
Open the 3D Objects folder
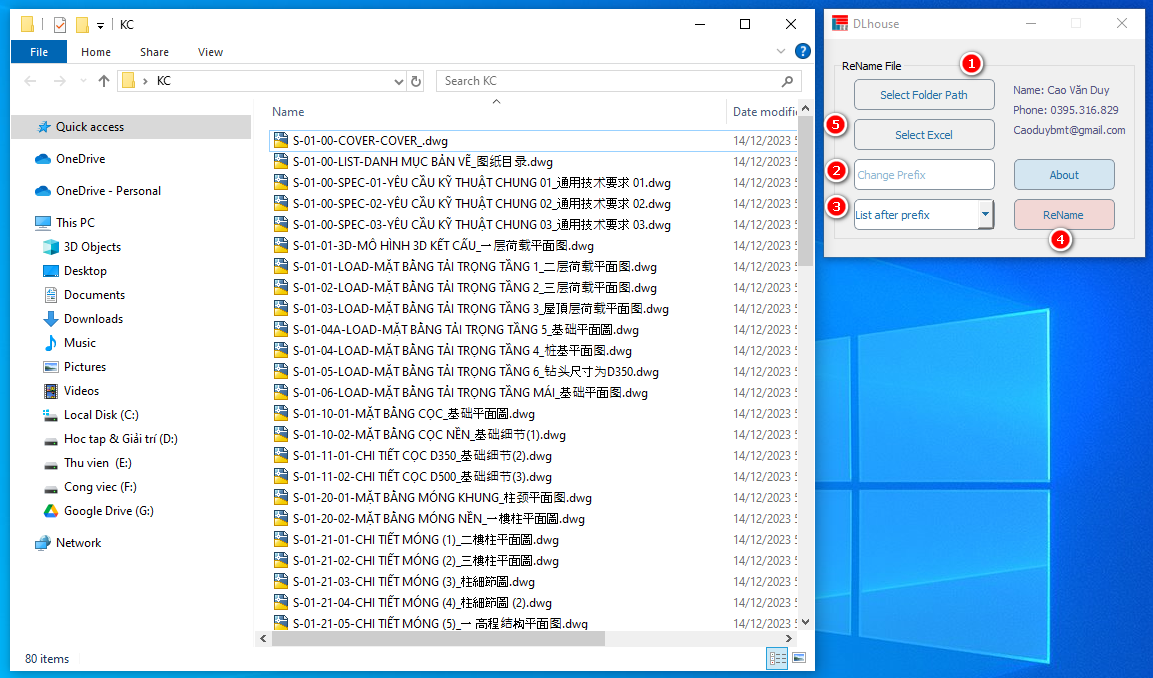[92, 247]
